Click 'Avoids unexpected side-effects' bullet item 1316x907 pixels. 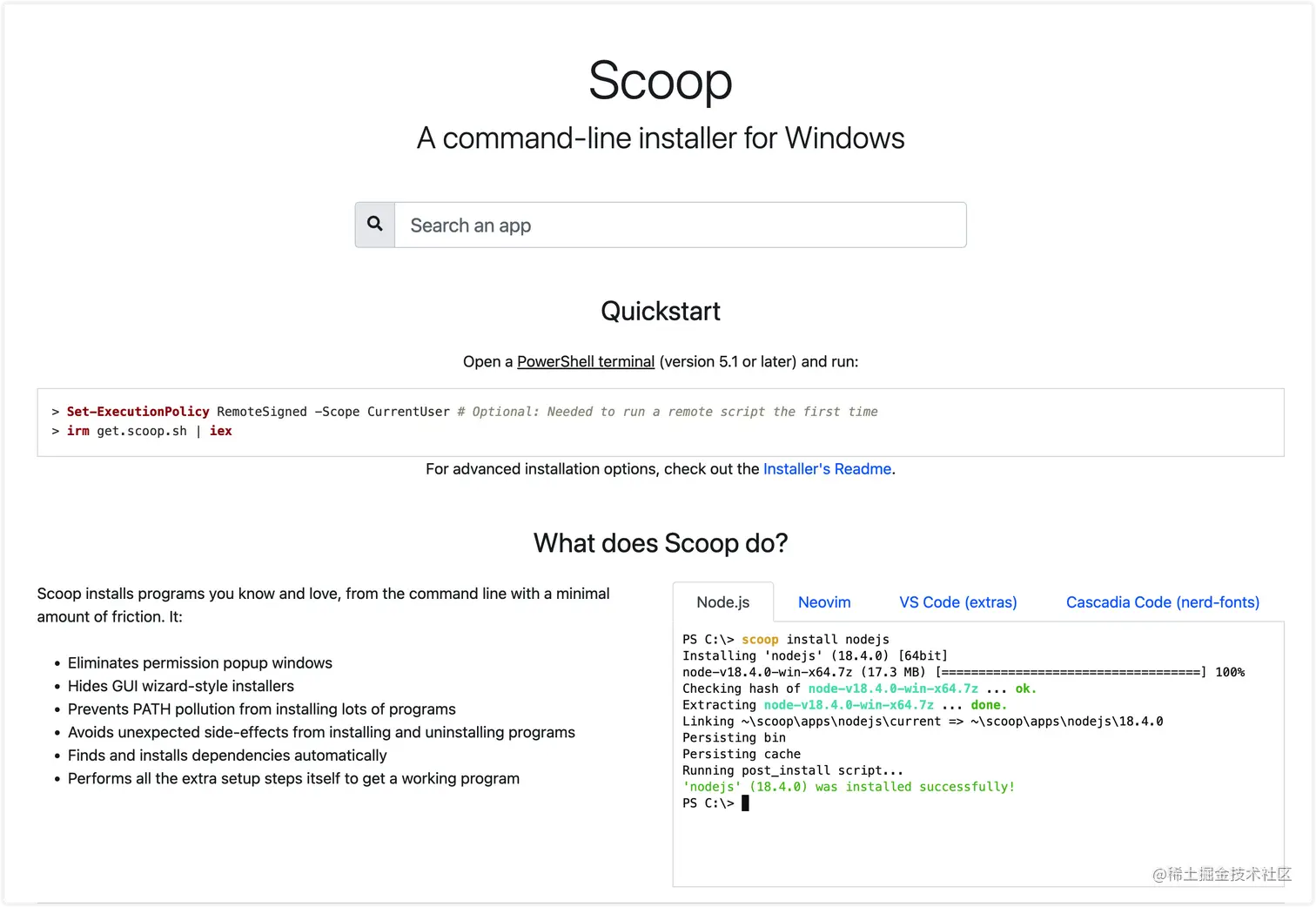(x=321, y=732)
